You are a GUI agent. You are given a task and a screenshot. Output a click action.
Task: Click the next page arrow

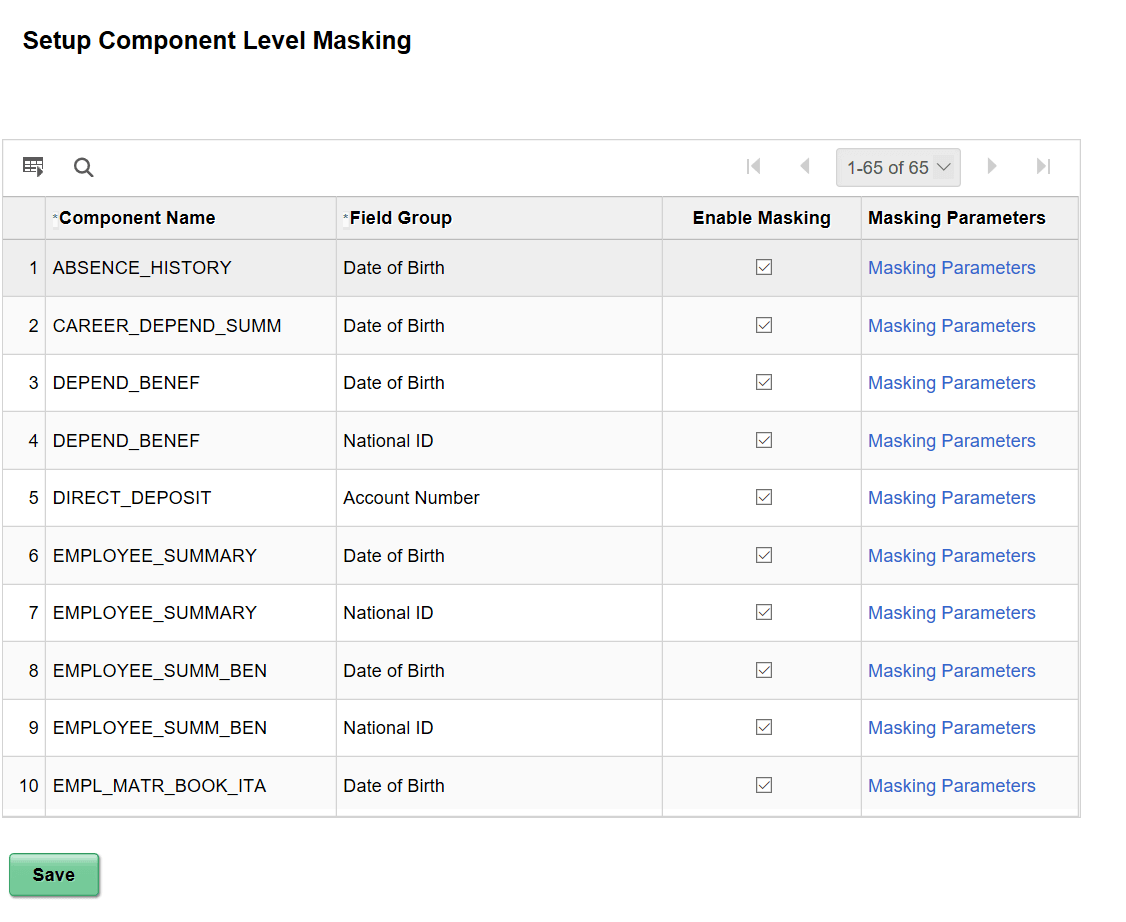tap(991, 166)
